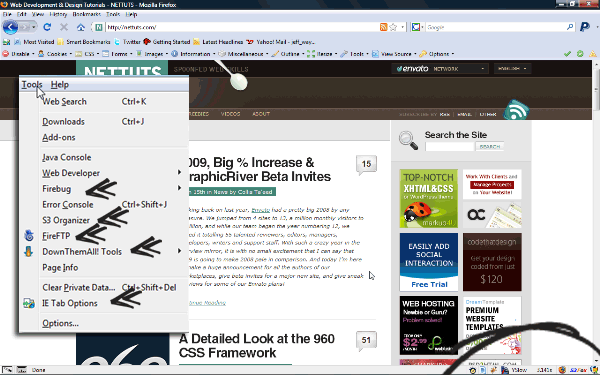Open the Disable dropdown in developer toolbar
Screen dimensions: 600x375
18,54
